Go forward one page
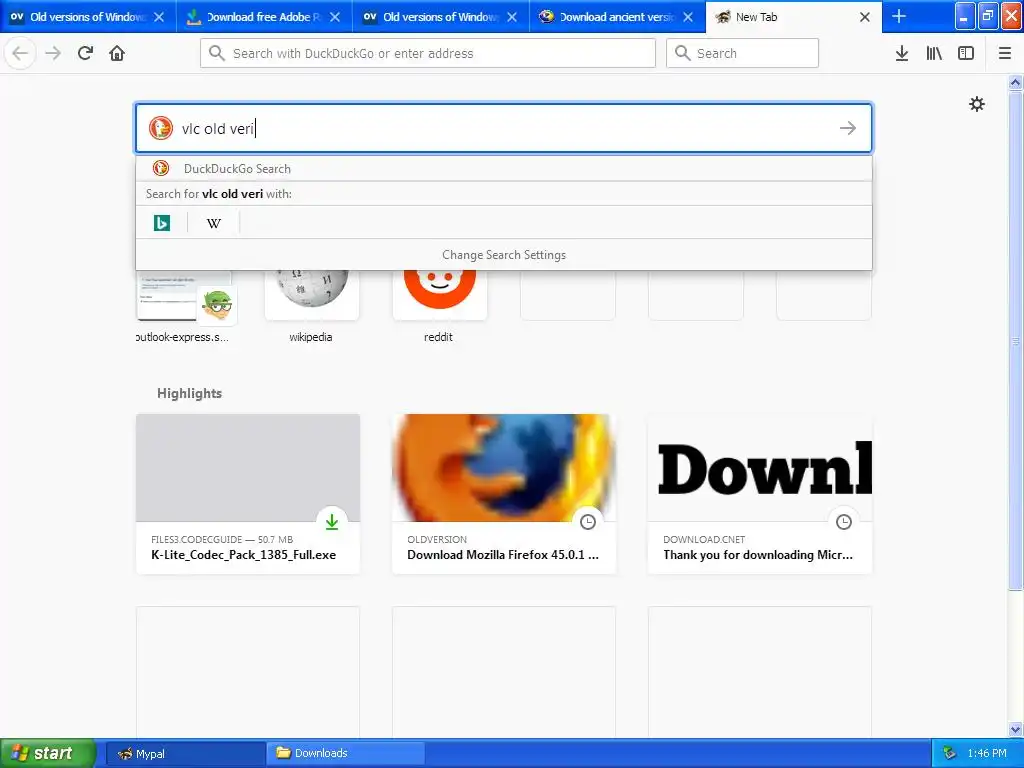Screen dimensions: 1024x768 click(53, 53)
